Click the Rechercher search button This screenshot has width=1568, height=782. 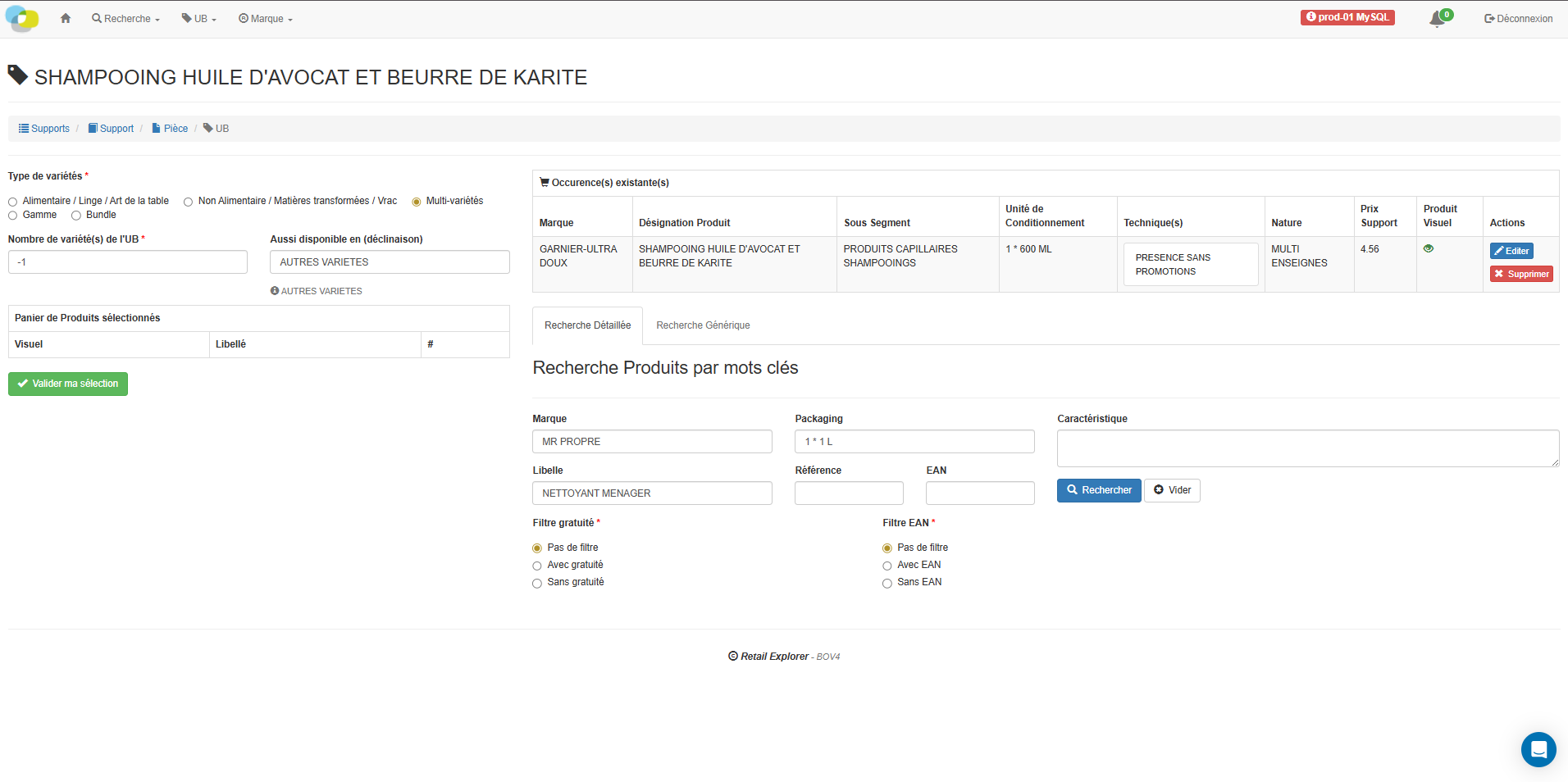coord(1098,490)
